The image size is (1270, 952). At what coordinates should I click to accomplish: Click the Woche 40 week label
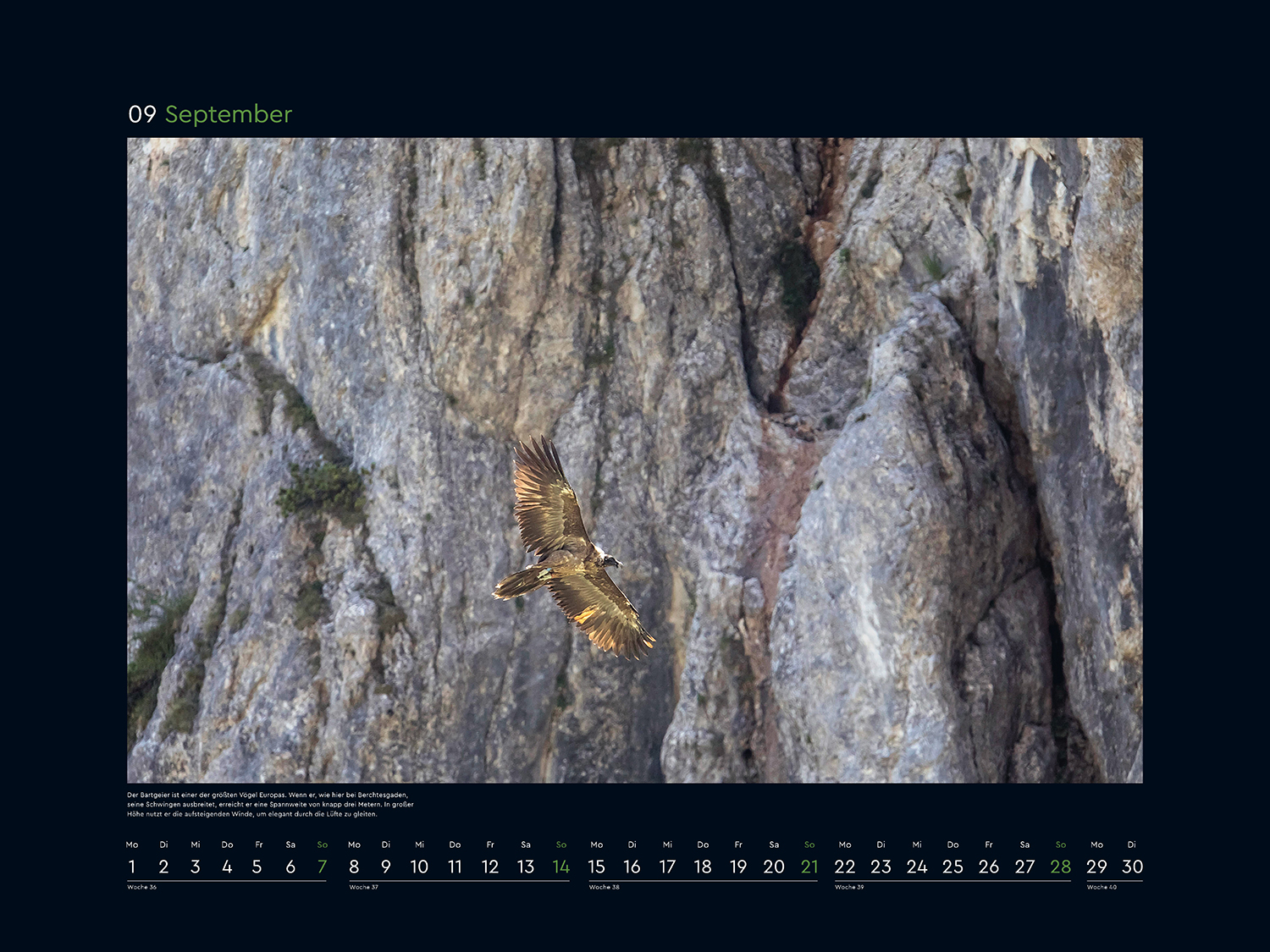click(1102, 887)
